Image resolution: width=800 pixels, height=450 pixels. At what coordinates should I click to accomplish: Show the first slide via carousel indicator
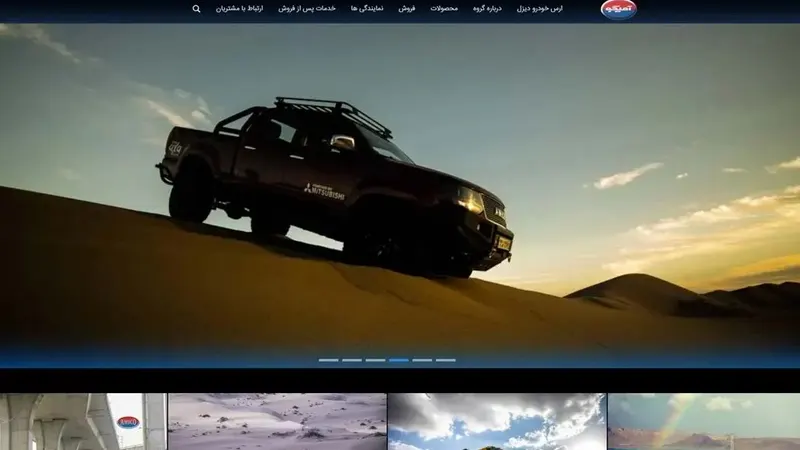(x=329, y=360)
